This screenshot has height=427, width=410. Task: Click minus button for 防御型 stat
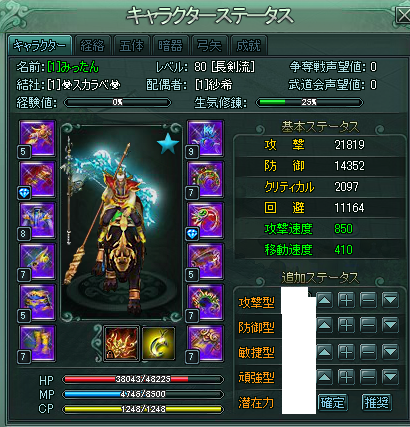click(368, 325)
